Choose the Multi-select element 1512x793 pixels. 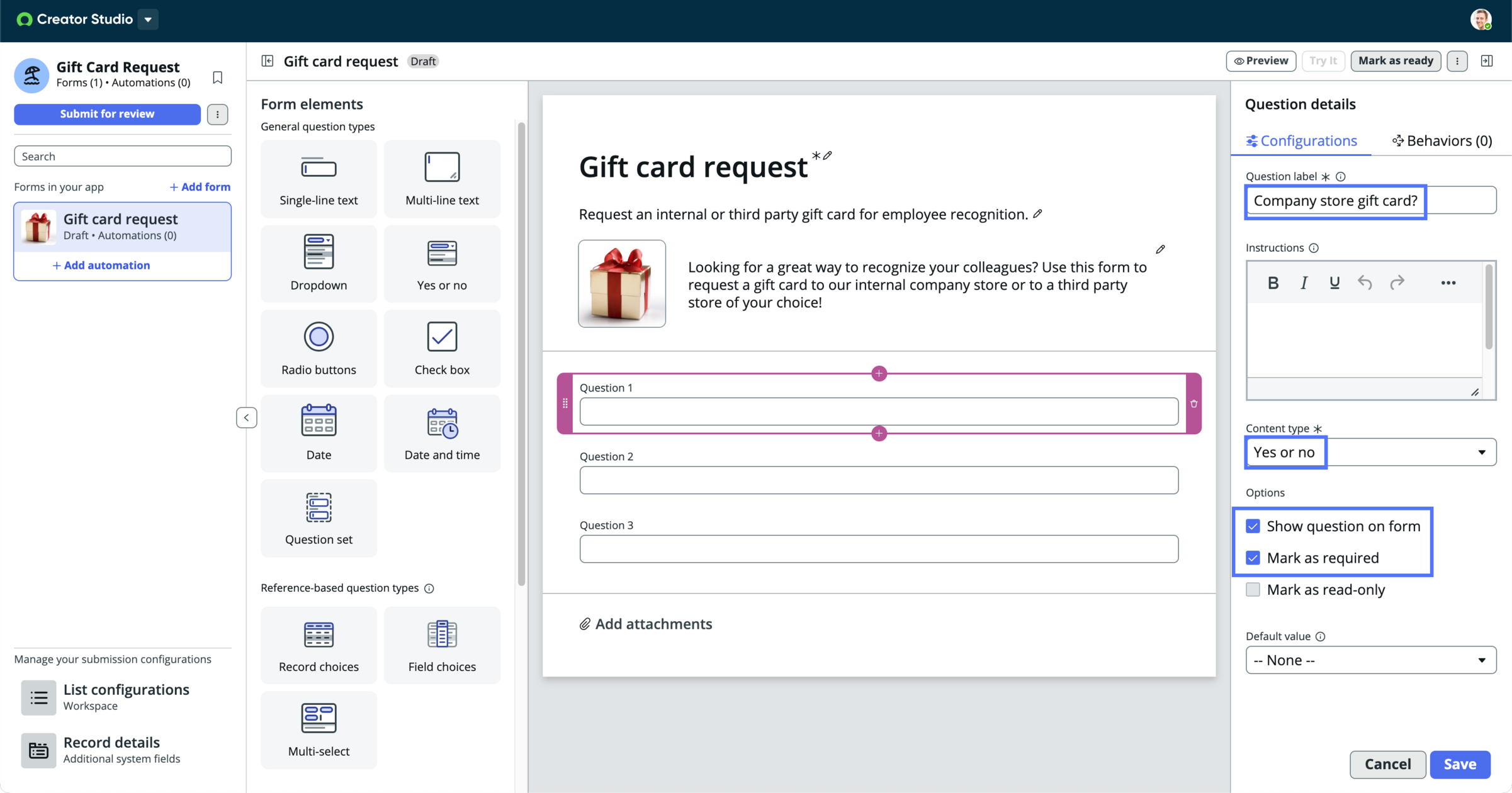(319, 730)
